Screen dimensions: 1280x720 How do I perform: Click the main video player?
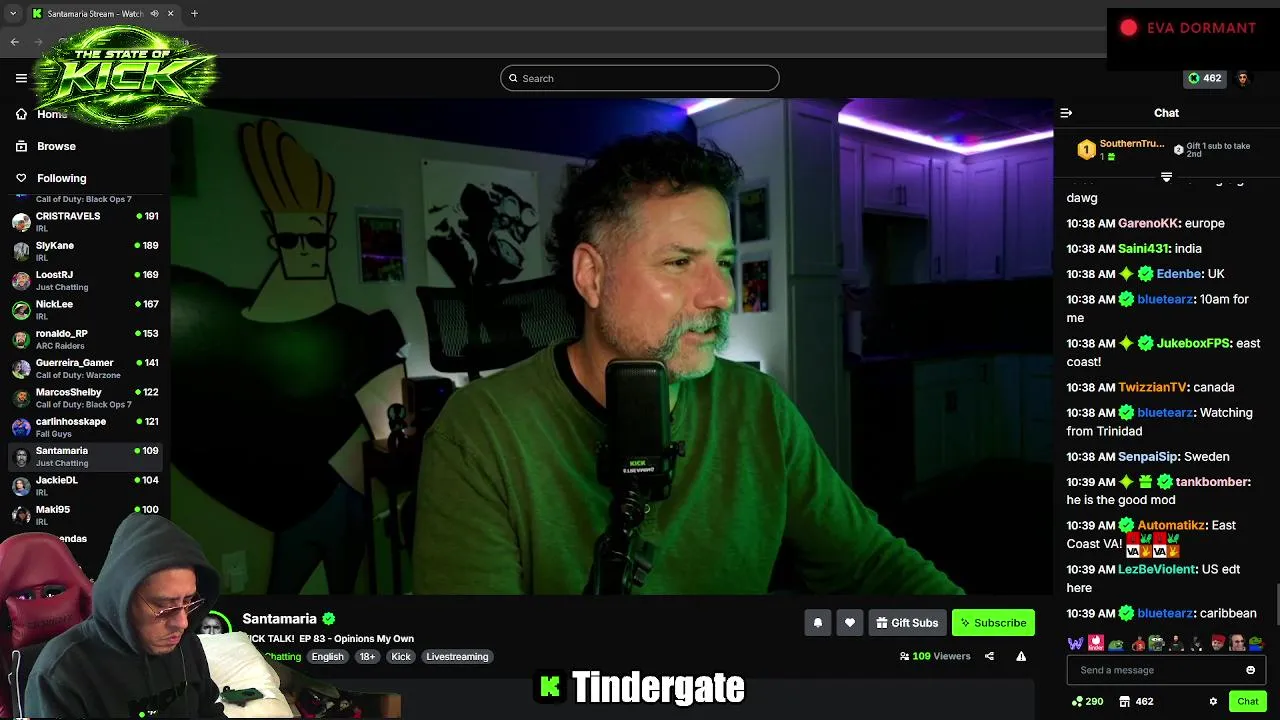(x=611, y=346)
